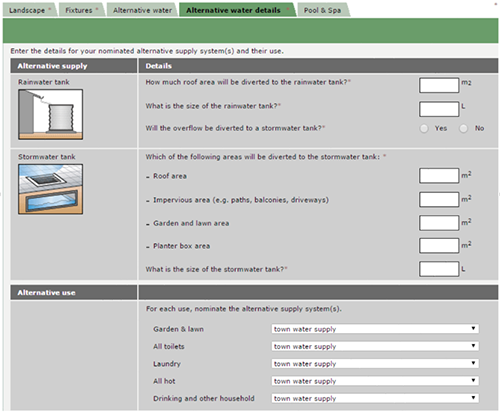The image size is (500, 412).
Task: Open the Pool & Spa tab
Action: (x=323, y=10)
